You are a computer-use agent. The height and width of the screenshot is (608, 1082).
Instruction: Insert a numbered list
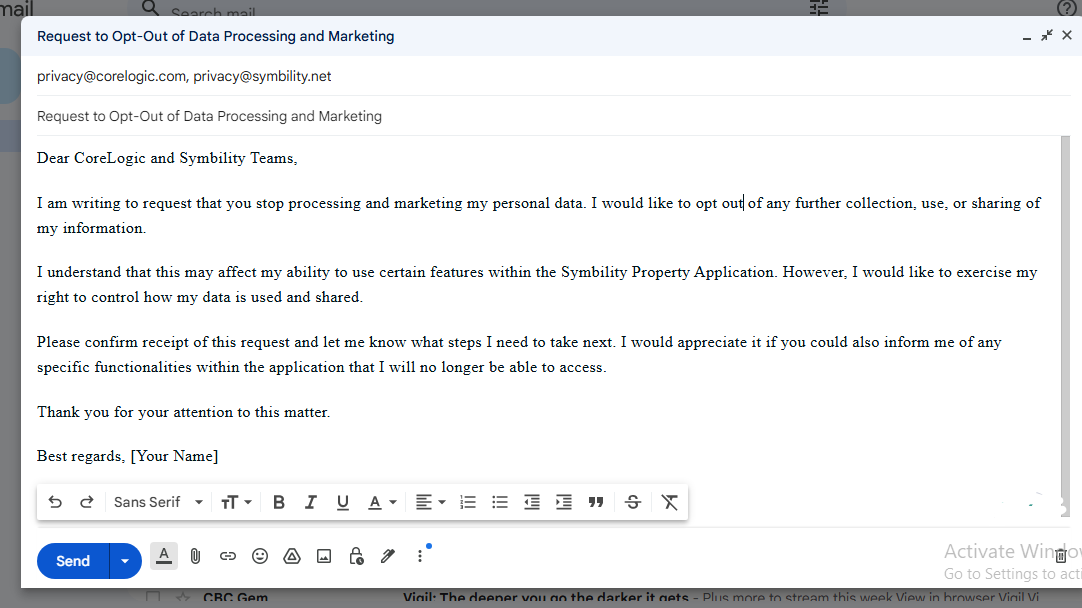tap(468, 502)
